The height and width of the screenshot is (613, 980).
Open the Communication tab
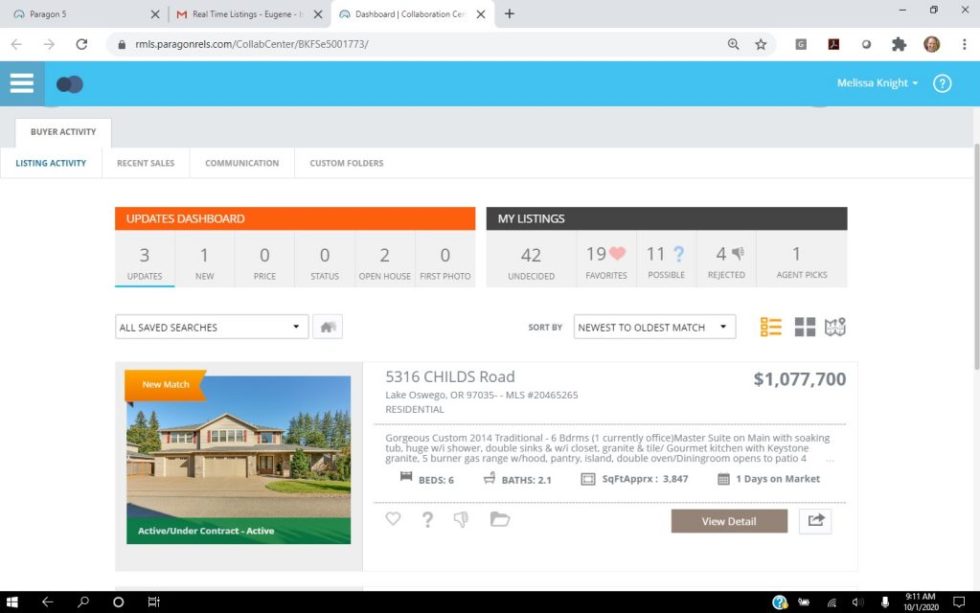tap(242, 163)
